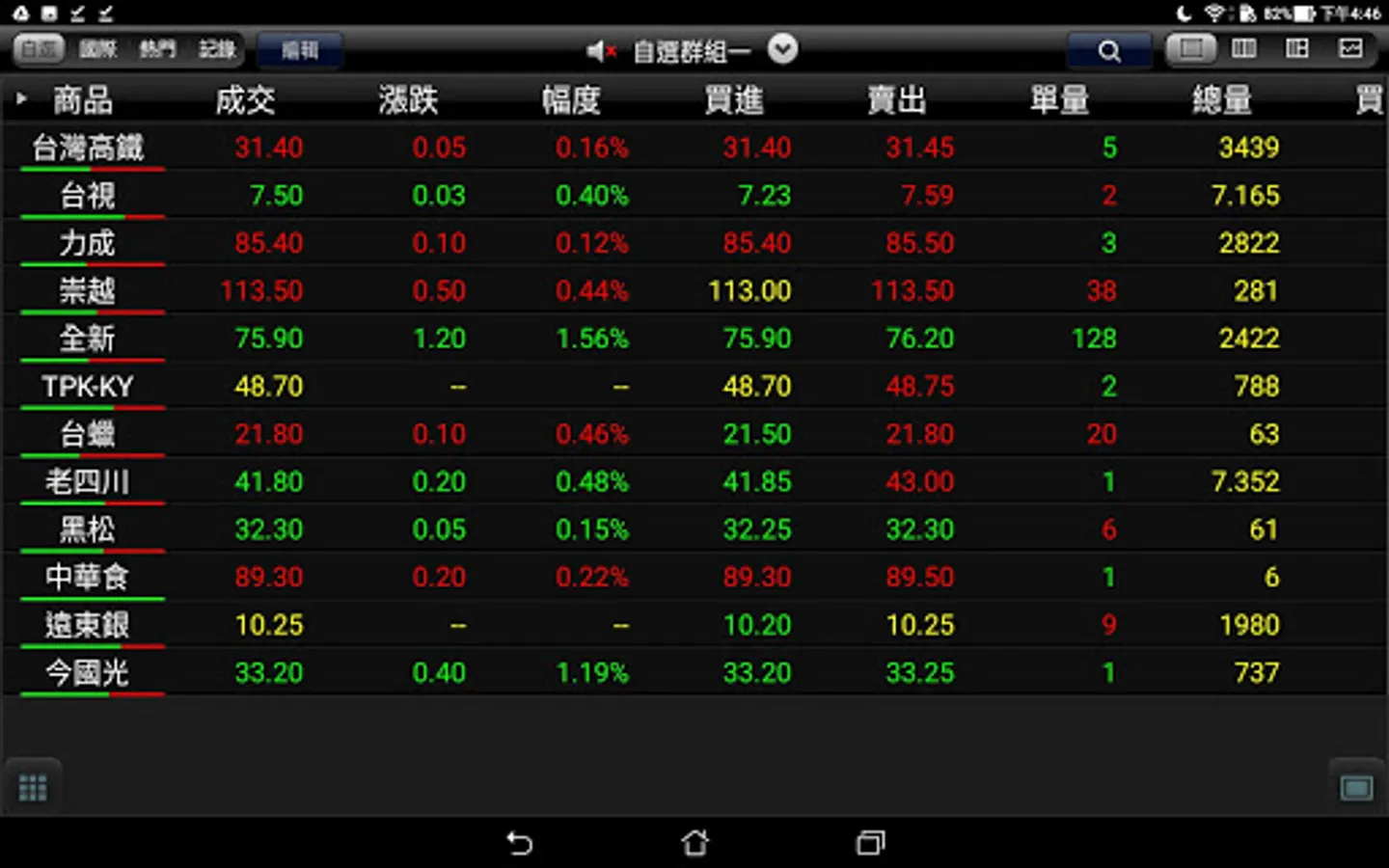The image size is (1389, 868).
Task: Open the 台視 stock row
Action: point(694,195)
